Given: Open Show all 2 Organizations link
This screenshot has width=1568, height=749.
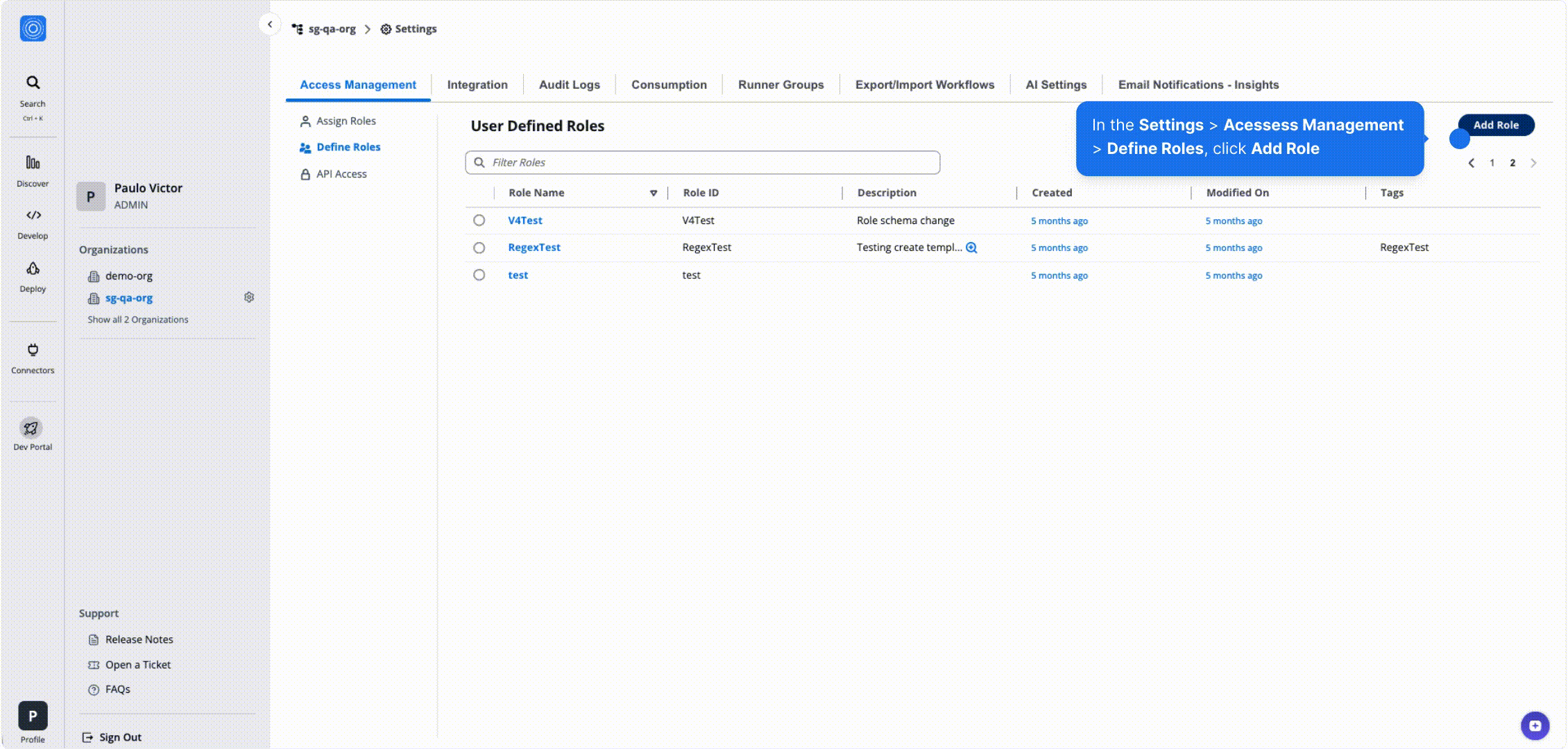Looking at the screenshot, I should coord(137,320).
